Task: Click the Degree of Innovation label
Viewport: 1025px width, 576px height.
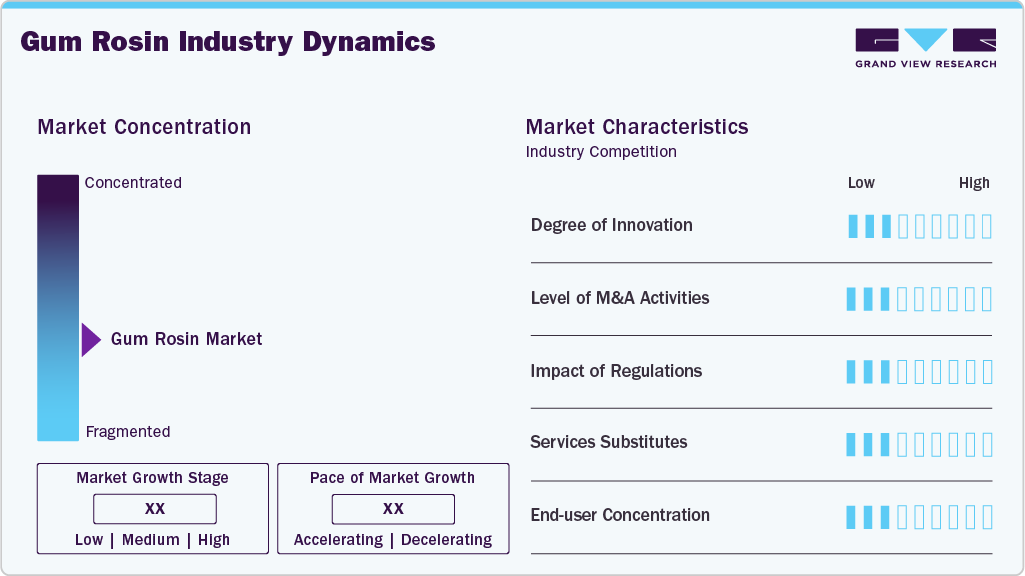Action: [x=612, y=225]
